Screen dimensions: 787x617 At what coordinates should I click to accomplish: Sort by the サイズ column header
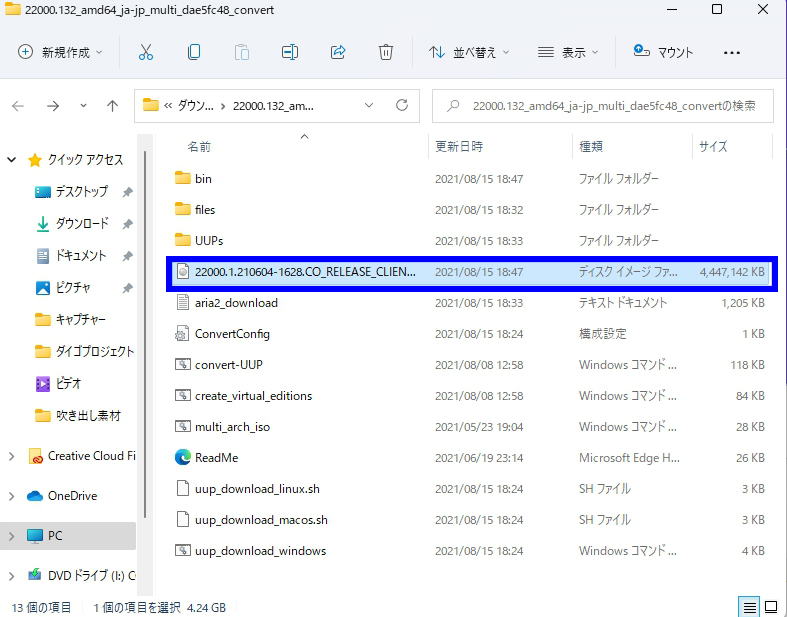713,147
